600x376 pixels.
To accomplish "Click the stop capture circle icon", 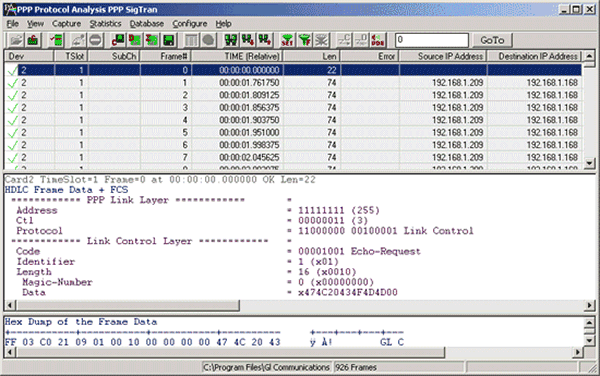I will tap(96, 40).
